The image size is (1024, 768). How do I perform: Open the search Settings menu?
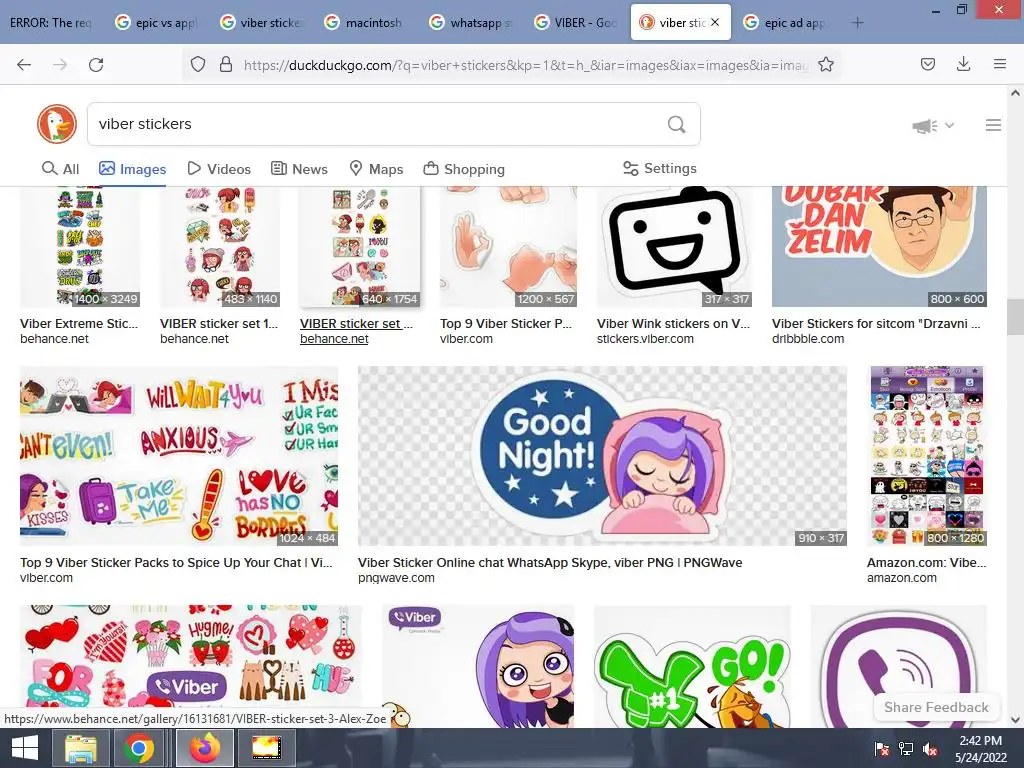pyautogui.click(x=660, y=168)
